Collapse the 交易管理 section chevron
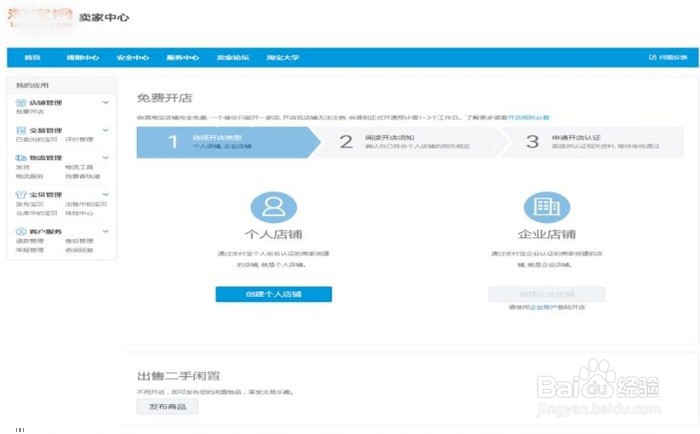The image size is (700, 434). [x=105, y=130]
